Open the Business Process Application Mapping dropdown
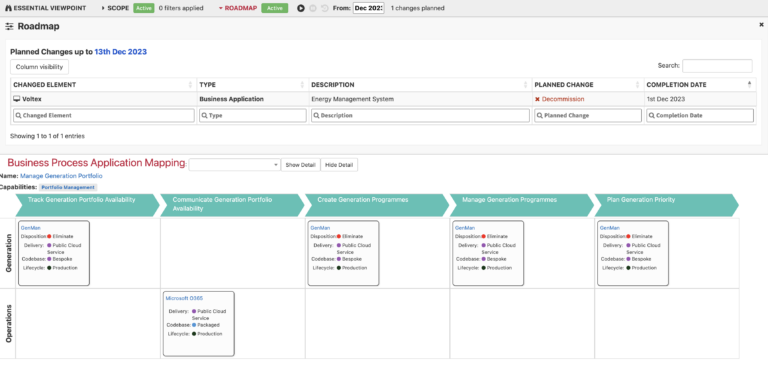 tap(234, 165)
